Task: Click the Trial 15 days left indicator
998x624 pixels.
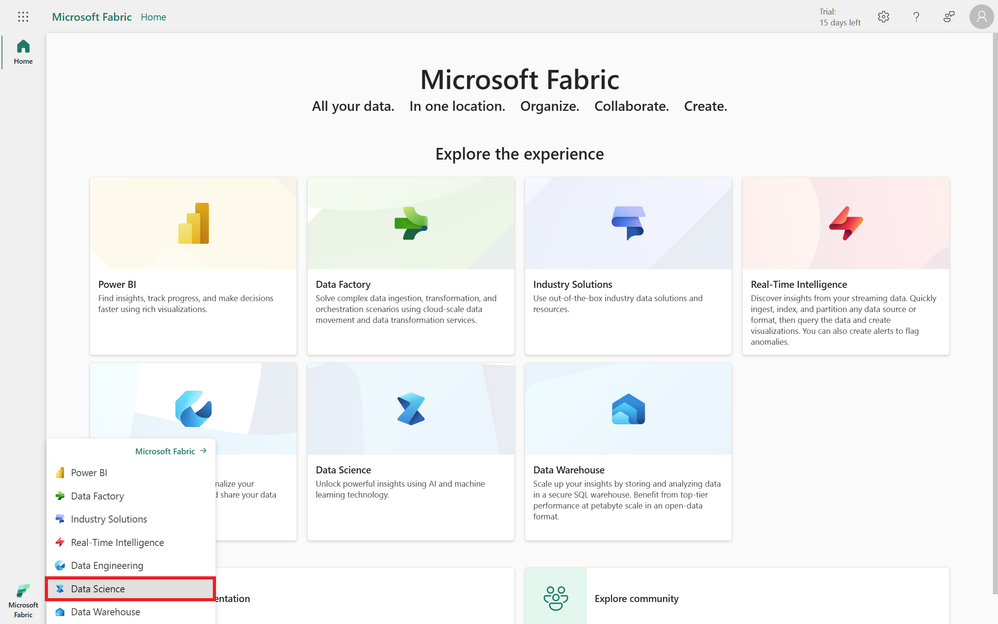Action: 840,17
